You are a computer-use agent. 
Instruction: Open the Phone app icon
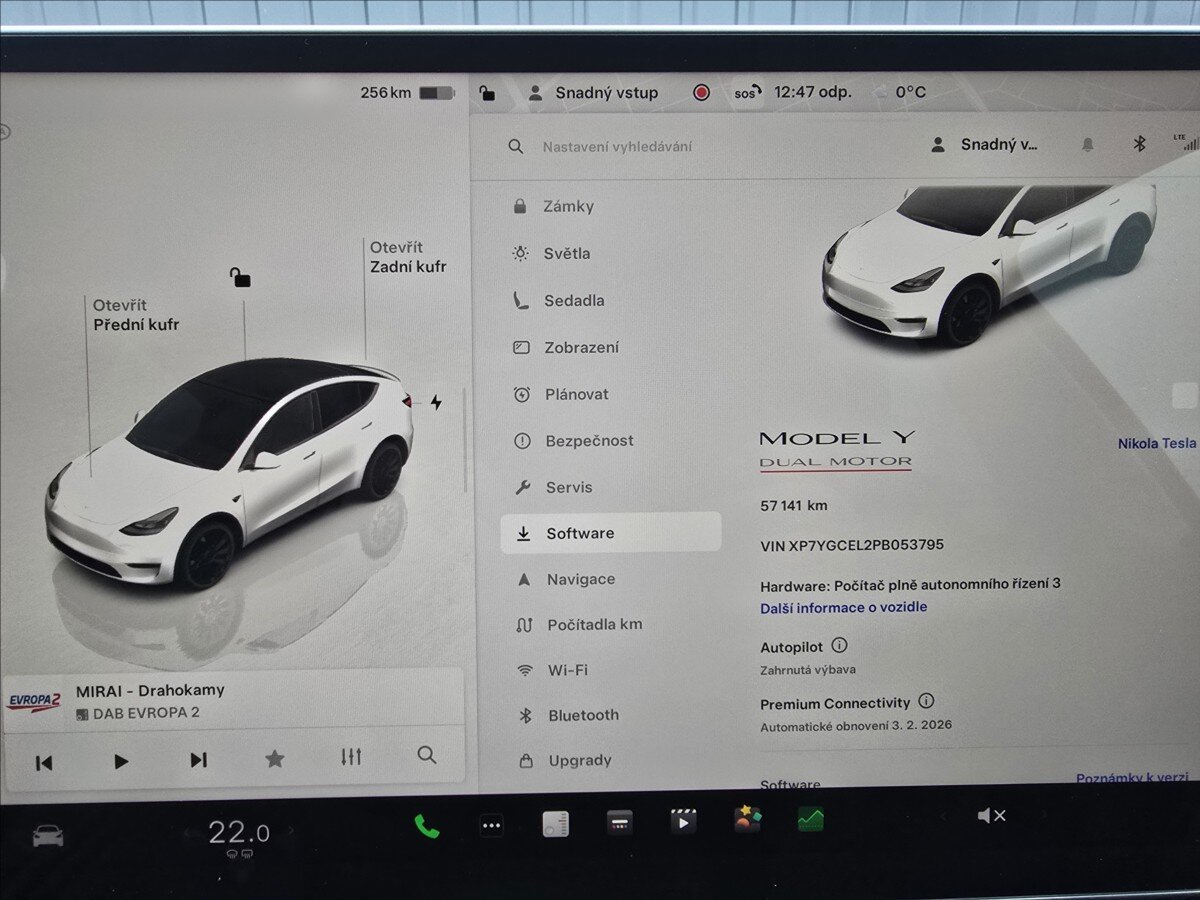(427, 826)
